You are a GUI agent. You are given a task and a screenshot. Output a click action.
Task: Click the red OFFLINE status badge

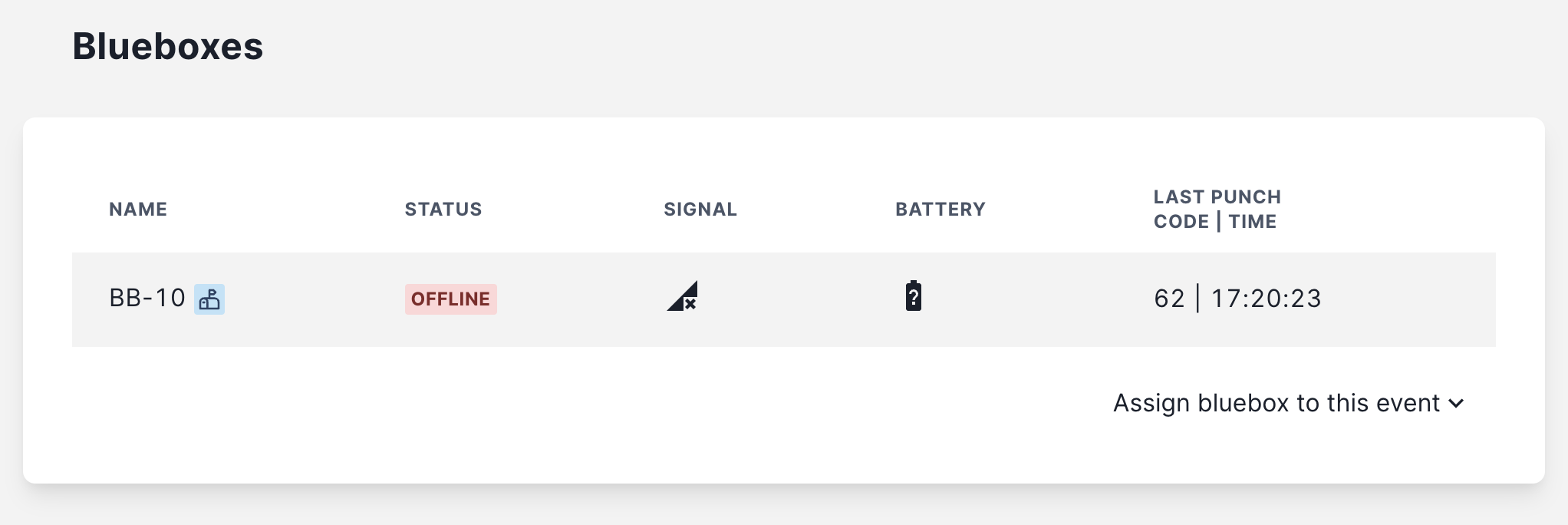[x=450, y=299]
